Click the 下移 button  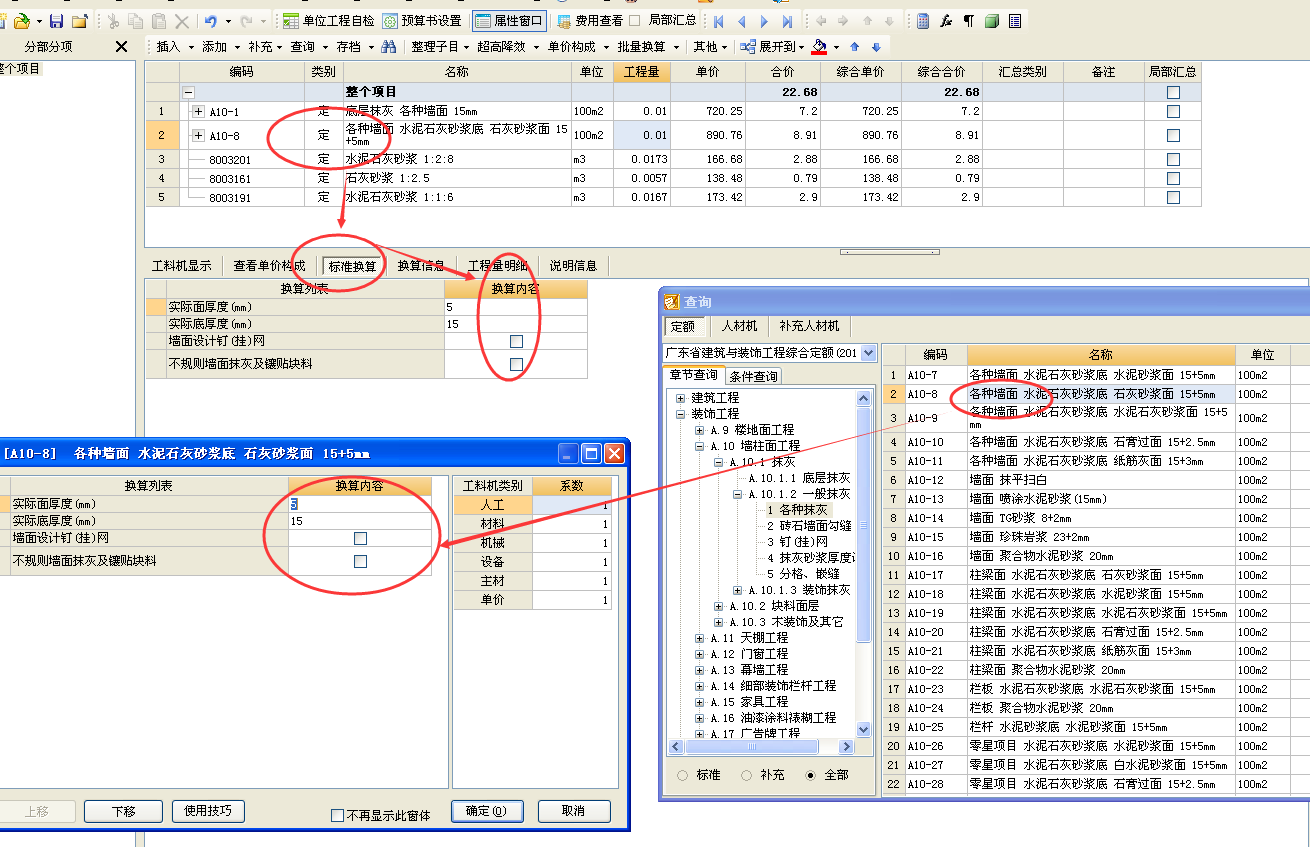(x=124, y=811)
